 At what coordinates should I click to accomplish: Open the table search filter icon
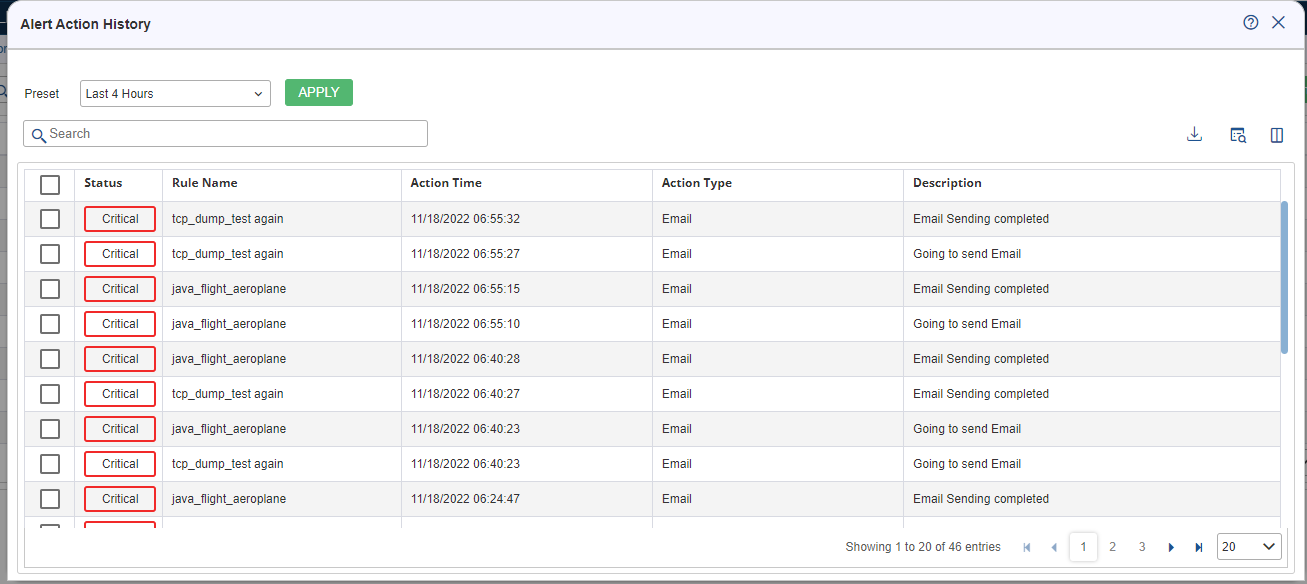point(1238,135)
